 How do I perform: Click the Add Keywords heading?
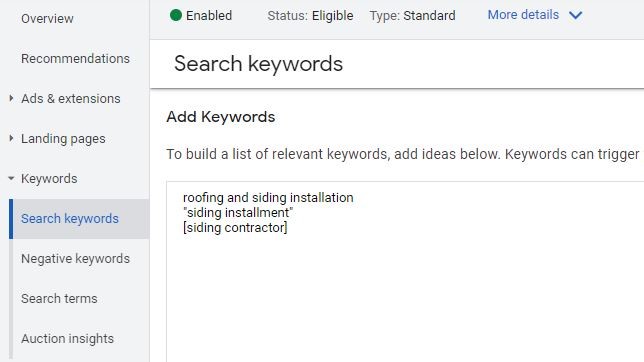point(221,117)
